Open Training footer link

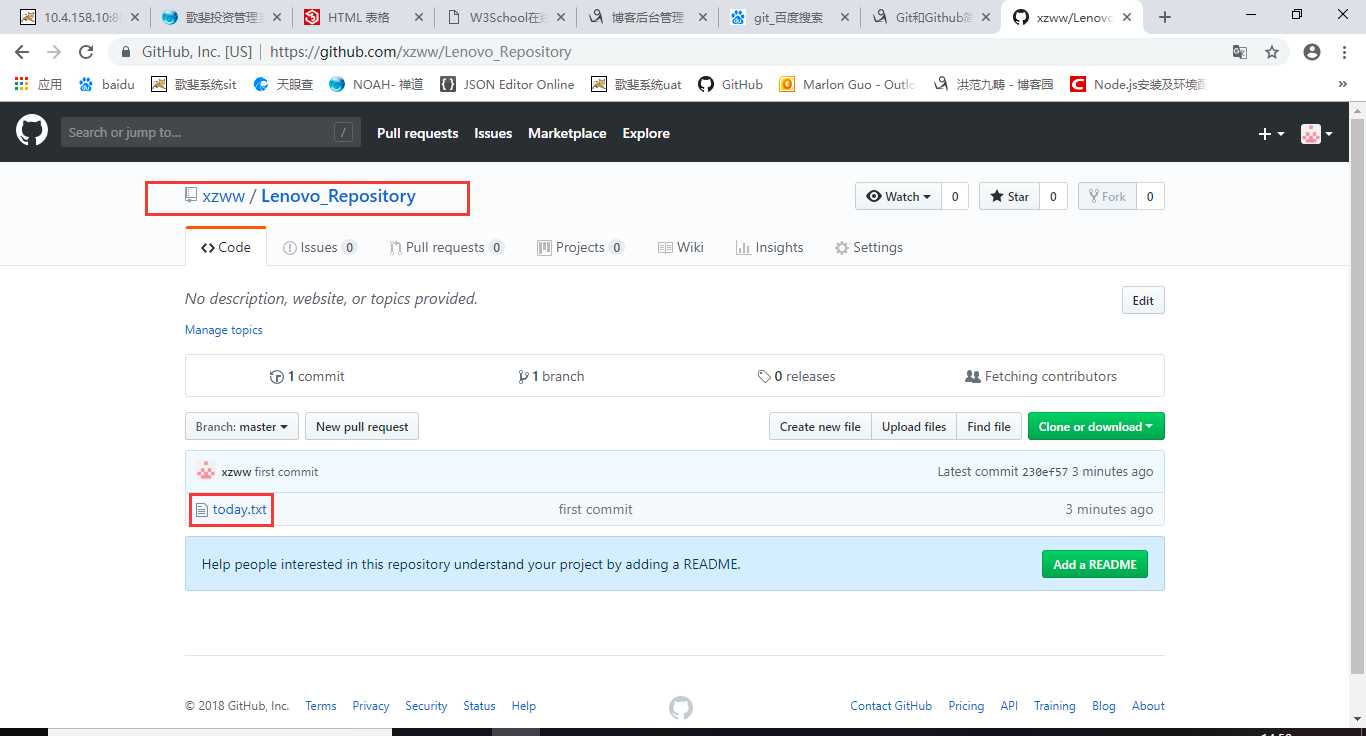coord(1055,706)
